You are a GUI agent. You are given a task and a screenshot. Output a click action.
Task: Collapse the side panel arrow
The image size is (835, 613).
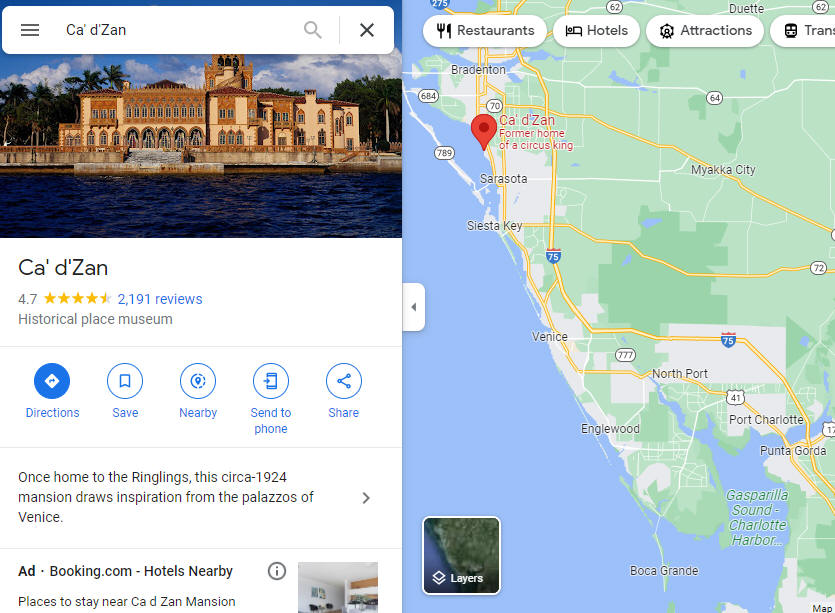(x=414, y=307)
